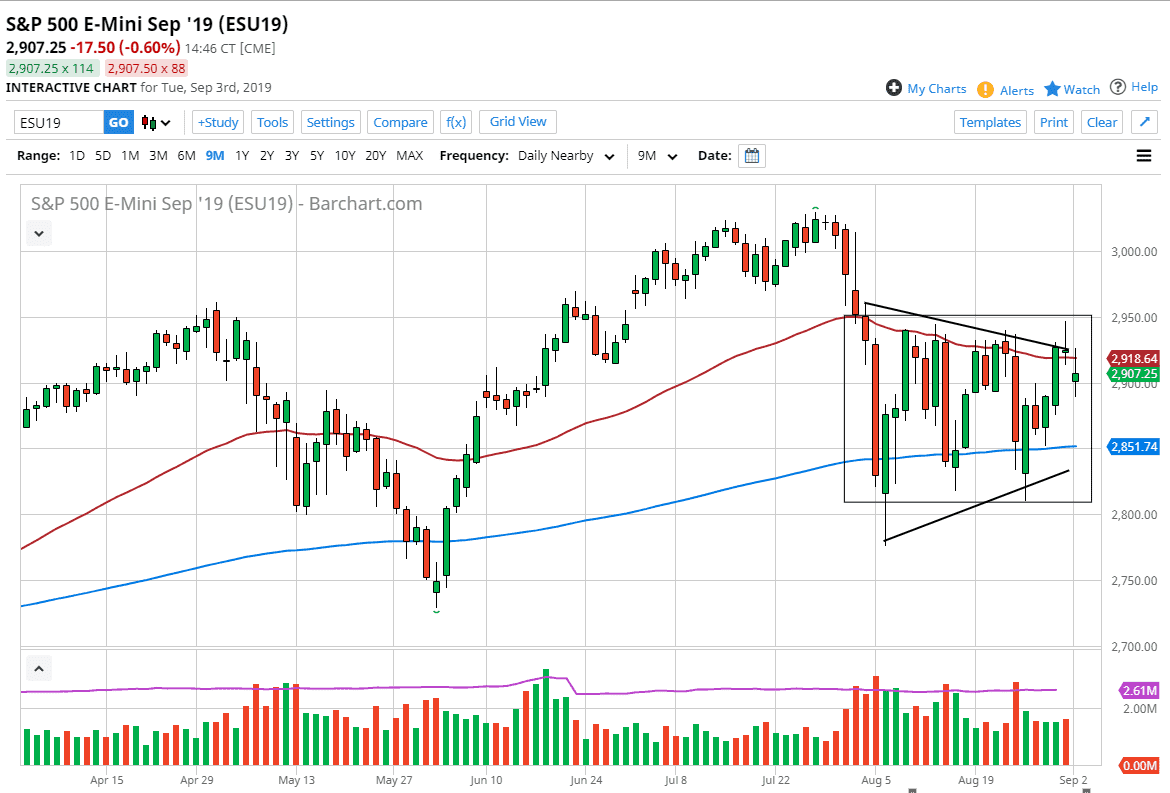Expand the 9M period dropdown
The width and height of the screenshot is (1170, 793).
658,156
